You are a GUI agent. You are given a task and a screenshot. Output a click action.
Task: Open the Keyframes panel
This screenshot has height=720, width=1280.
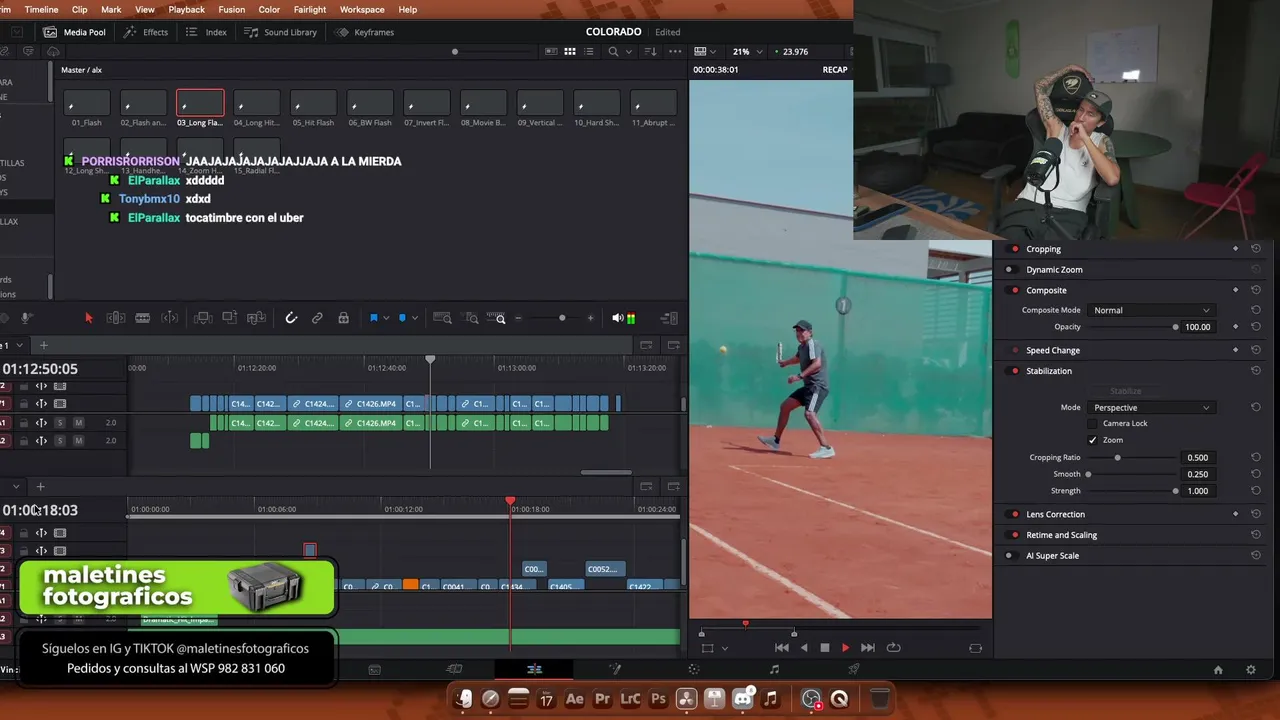click(x=365, y=32)
